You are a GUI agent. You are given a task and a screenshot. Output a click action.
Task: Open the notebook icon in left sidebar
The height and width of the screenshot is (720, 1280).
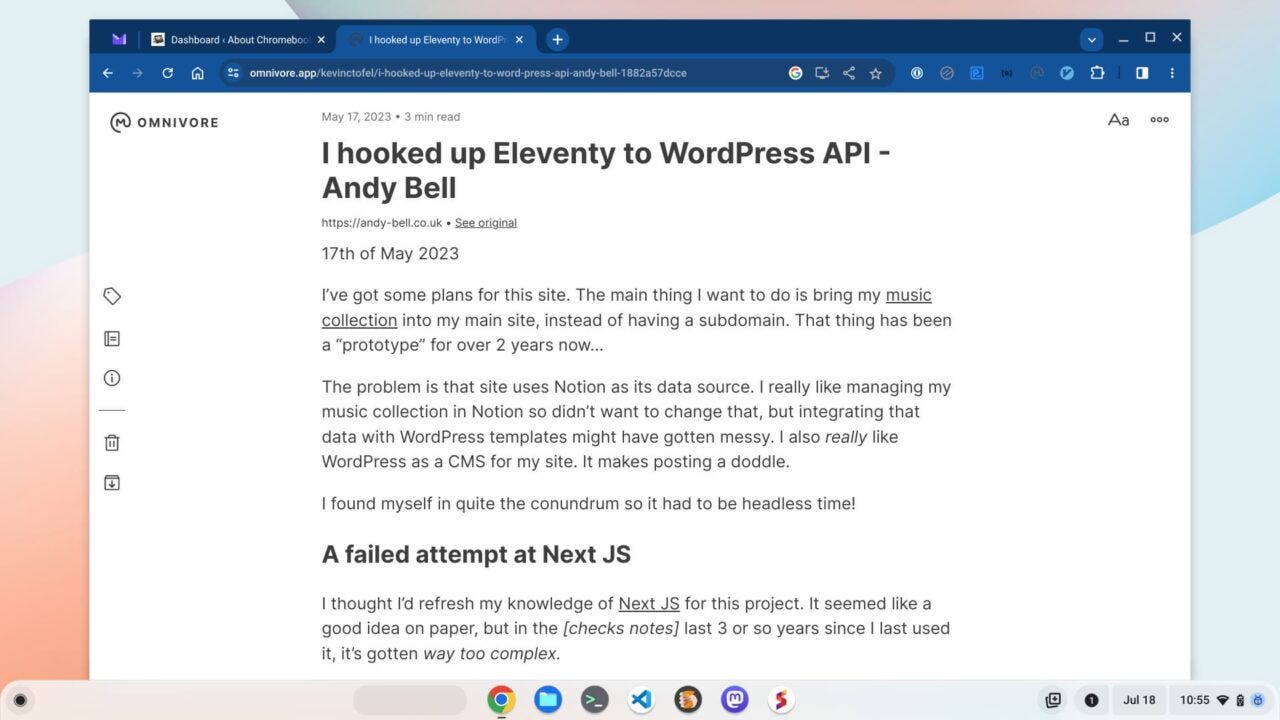pyautogui.click(x=112, y=339)
